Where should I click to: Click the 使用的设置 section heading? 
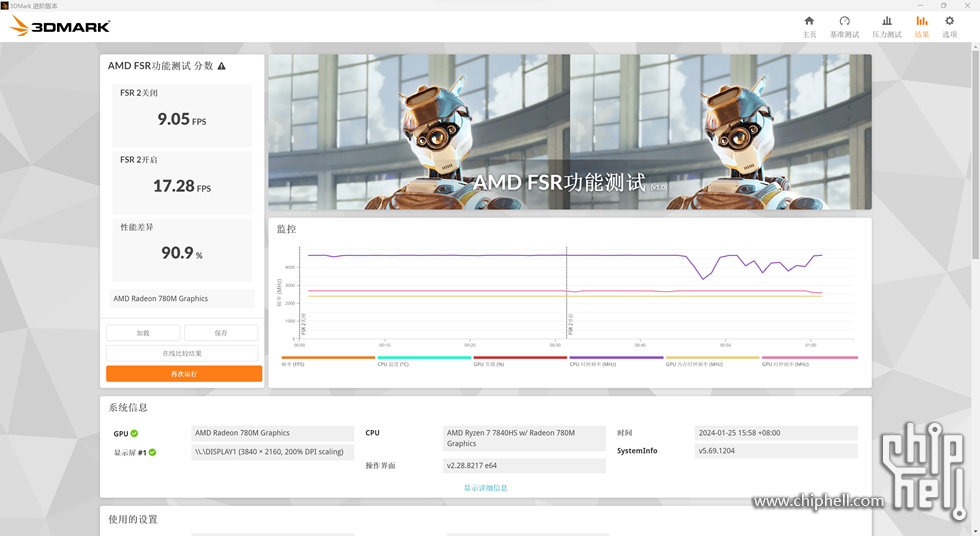point(133,519)
